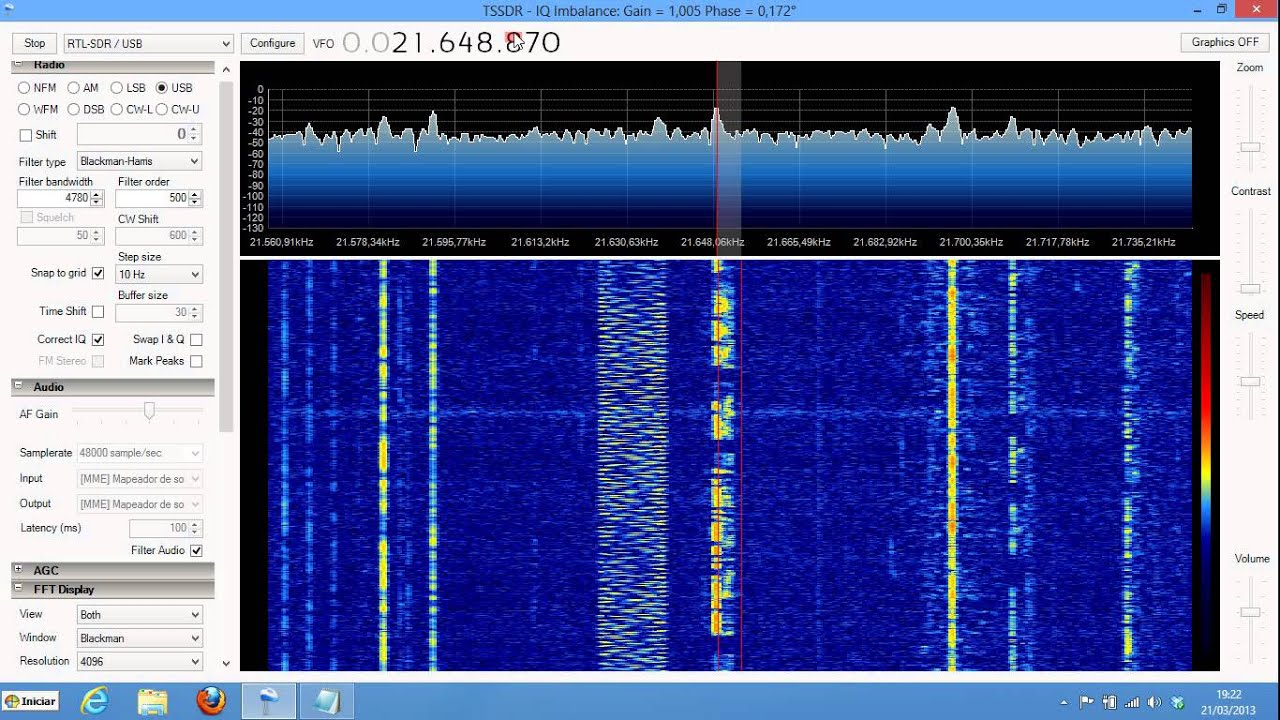This screenshot has height=720, width=1280.
Task: Open the Filter type dropdown
Action: (x=139, y=161)
